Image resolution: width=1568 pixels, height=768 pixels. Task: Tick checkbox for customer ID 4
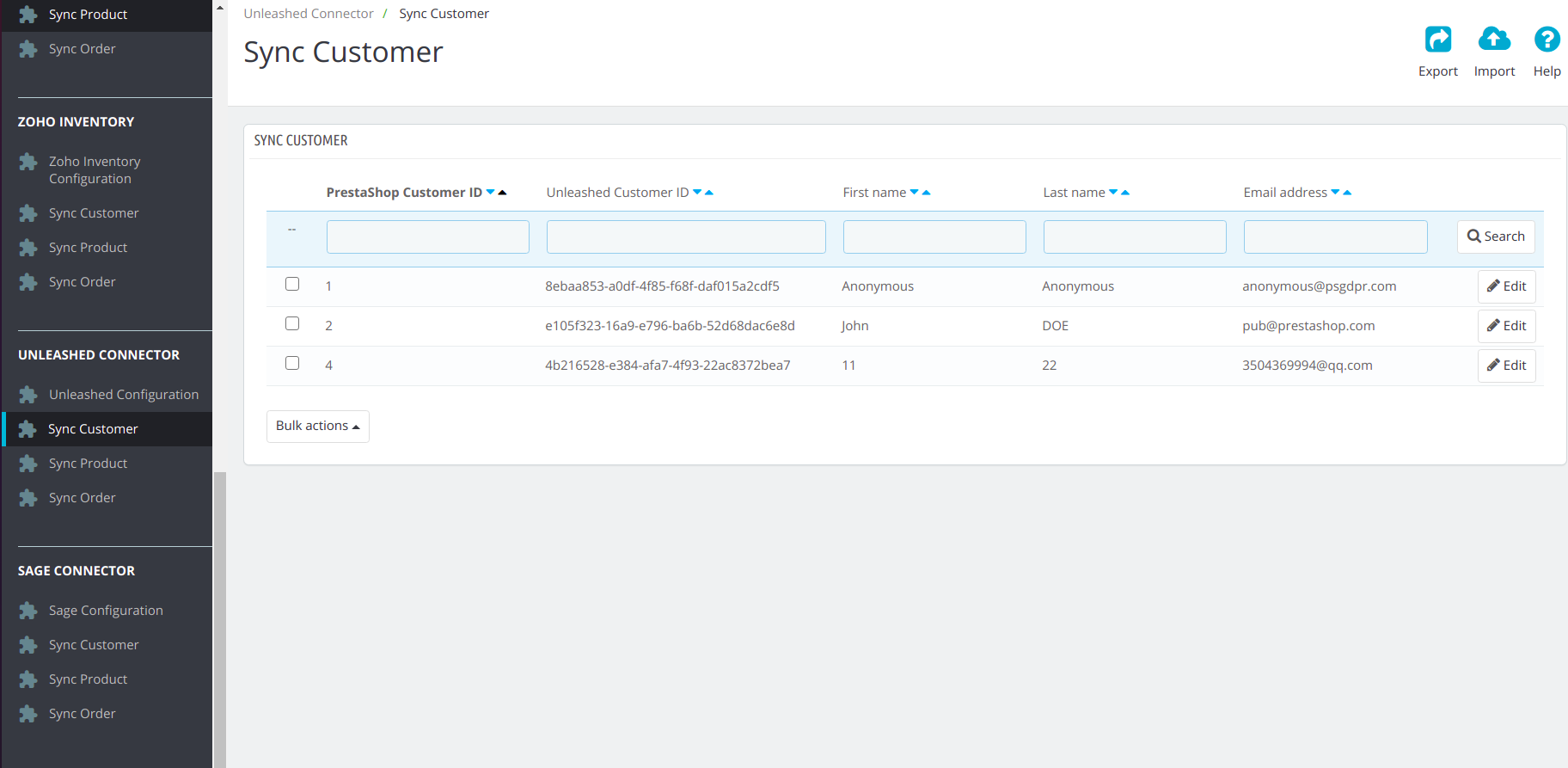pos(292,363)
